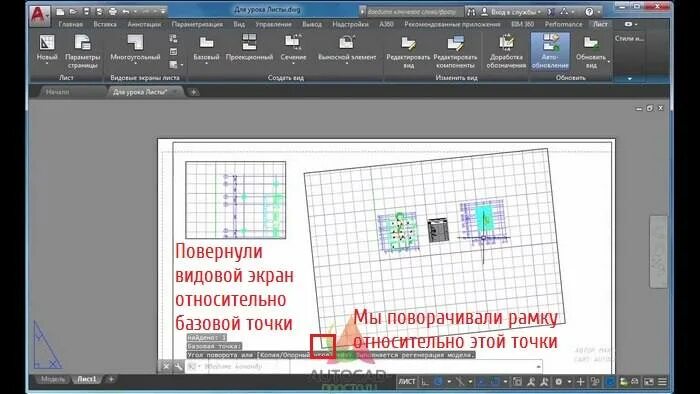700x394 pixels.
Task: Toggle Авто-обновление auto update
Action: 550,51
